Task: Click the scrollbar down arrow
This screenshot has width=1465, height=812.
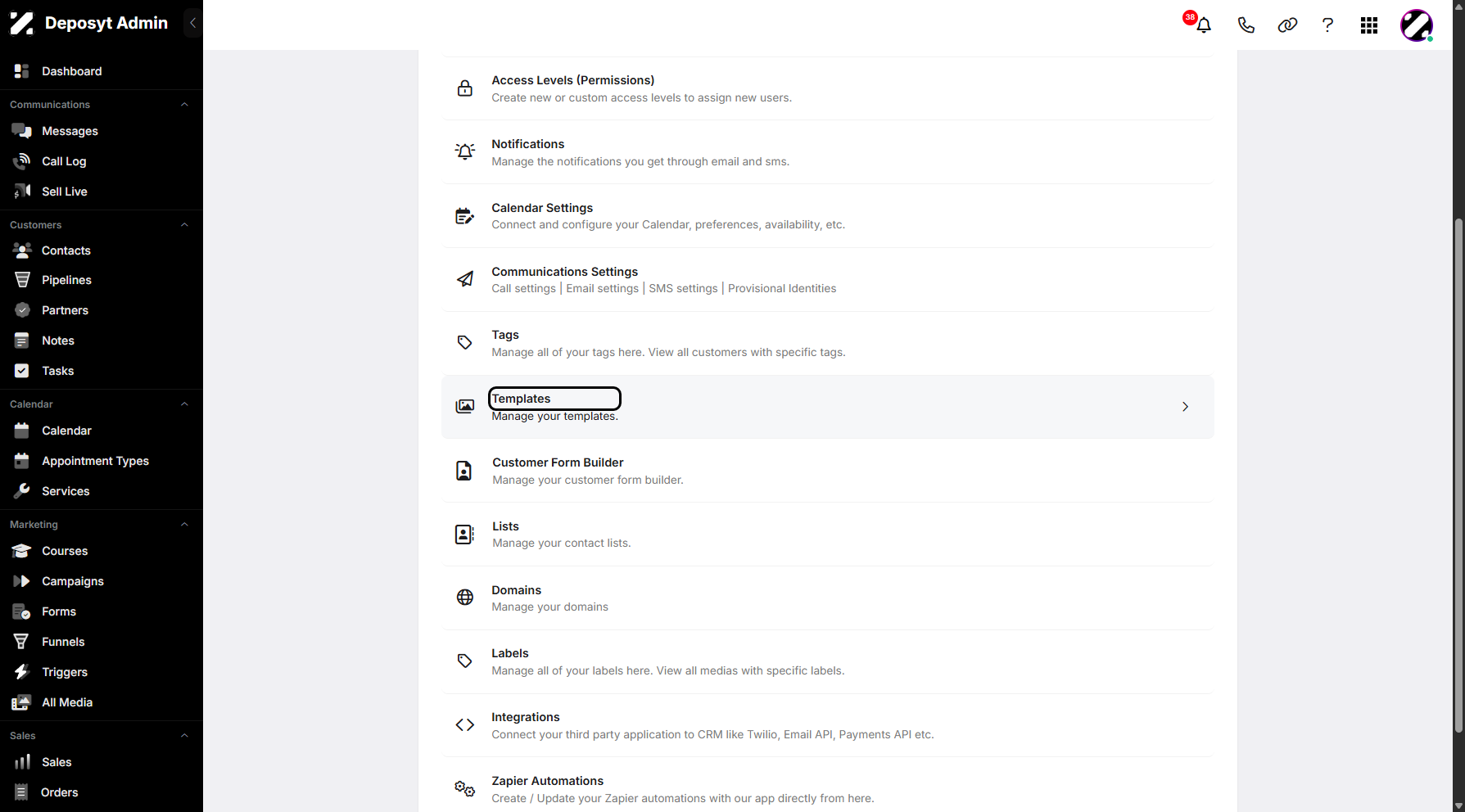Action: (x=1458, y=805)
